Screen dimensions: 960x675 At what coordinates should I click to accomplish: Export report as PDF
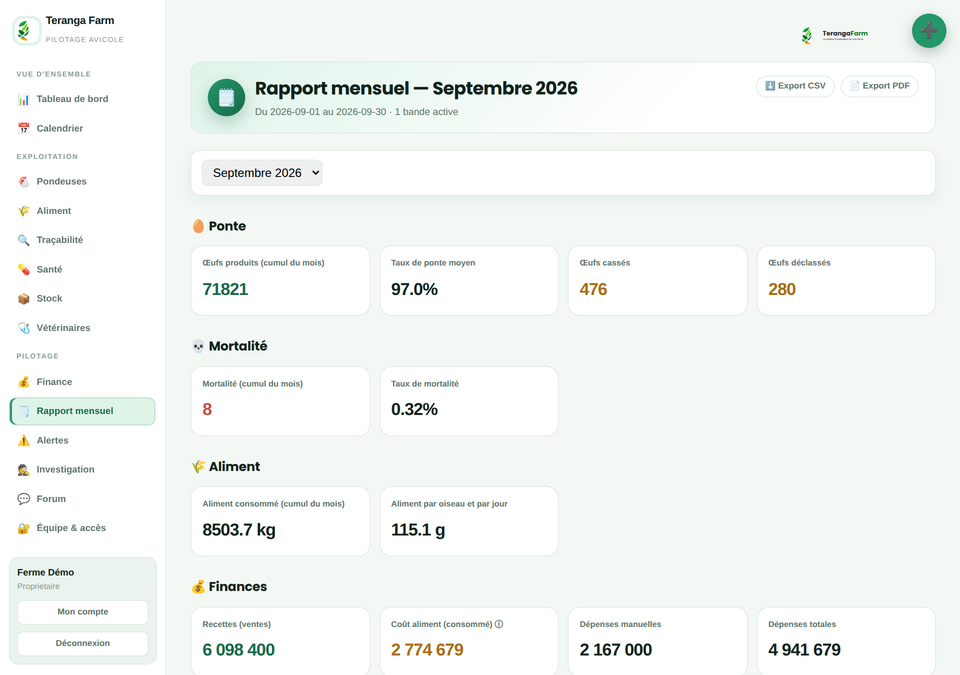click(880, 86)
